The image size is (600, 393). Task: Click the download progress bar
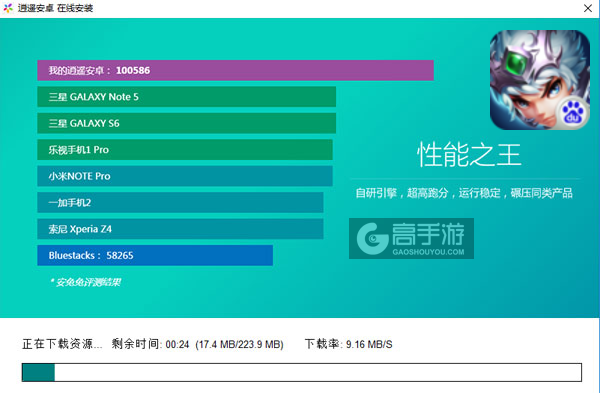pyautogui.click(x=302, y=372)
